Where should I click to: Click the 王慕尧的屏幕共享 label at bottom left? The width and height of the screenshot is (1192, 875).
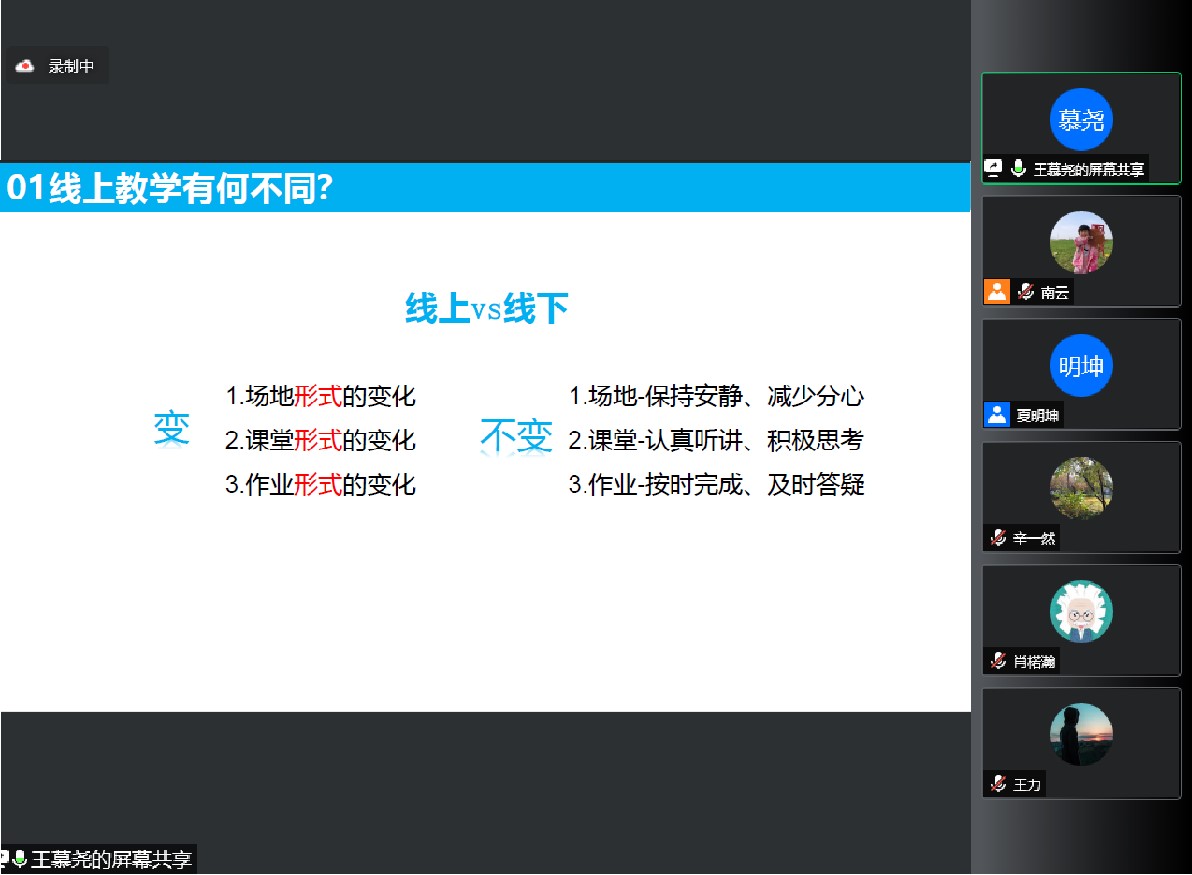point(110,860)
